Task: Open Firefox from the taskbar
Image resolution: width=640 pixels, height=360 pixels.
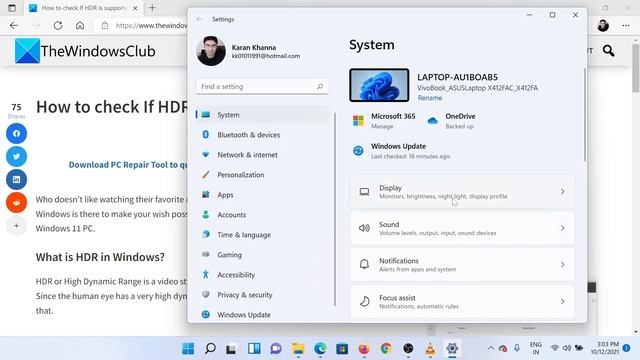Action: click(364, 349)
